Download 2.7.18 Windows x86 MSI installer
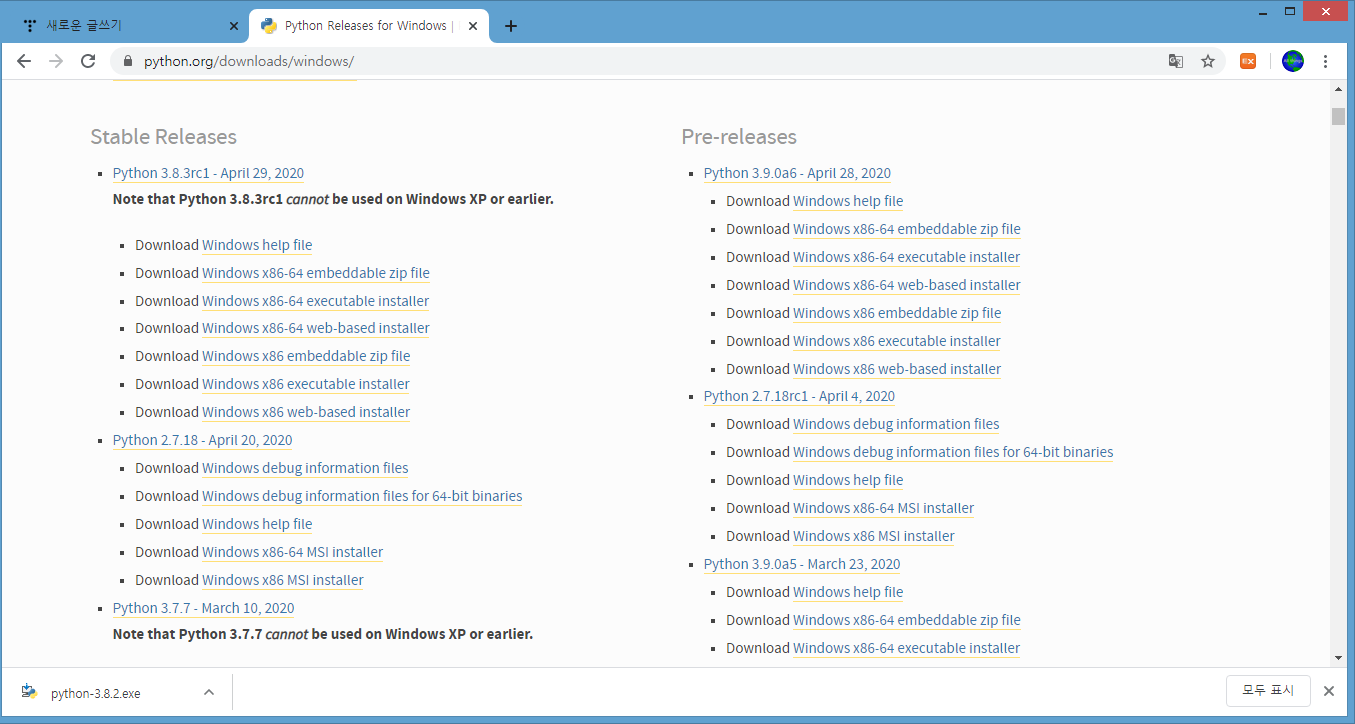The width and height of the screenshot is (1355, 724). click(x=283, y=580)
